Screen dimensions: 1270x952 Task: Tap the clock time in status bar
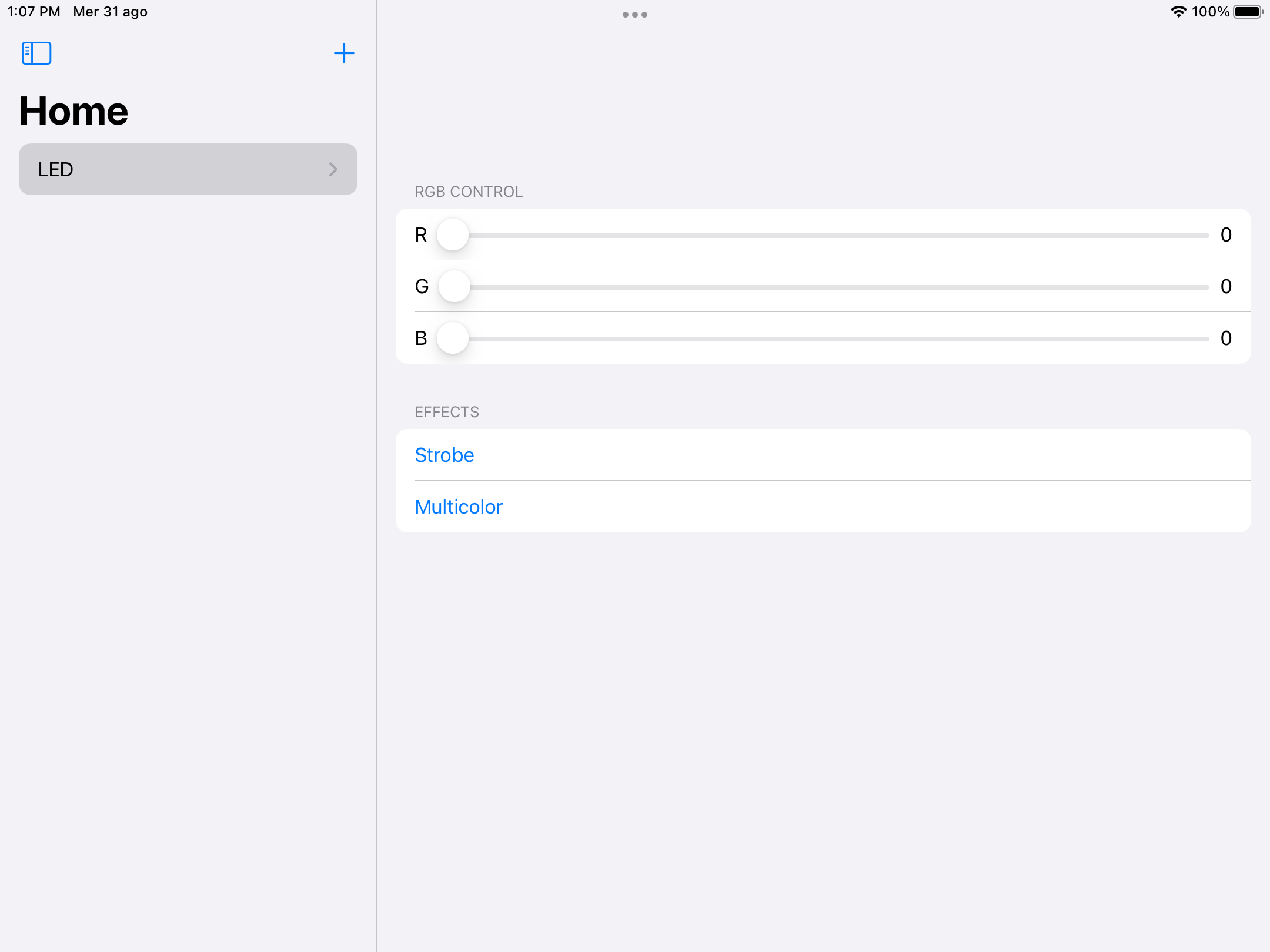(x=34, y=12)
